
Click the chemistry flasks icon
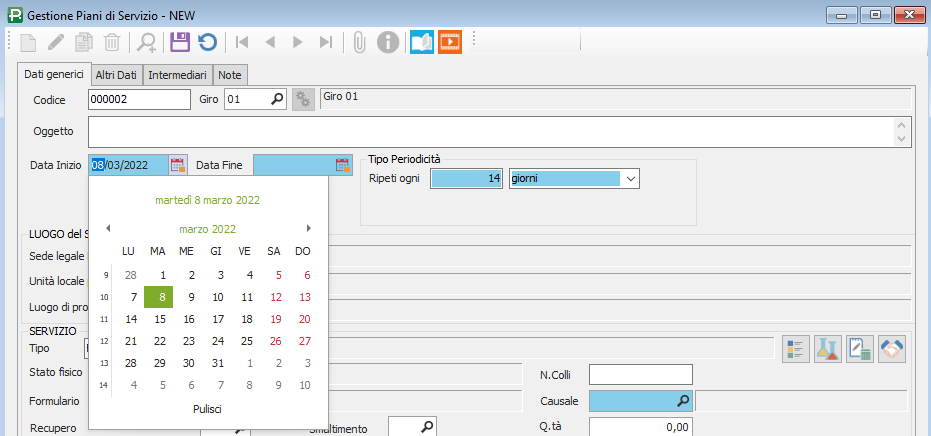(828, 348)
